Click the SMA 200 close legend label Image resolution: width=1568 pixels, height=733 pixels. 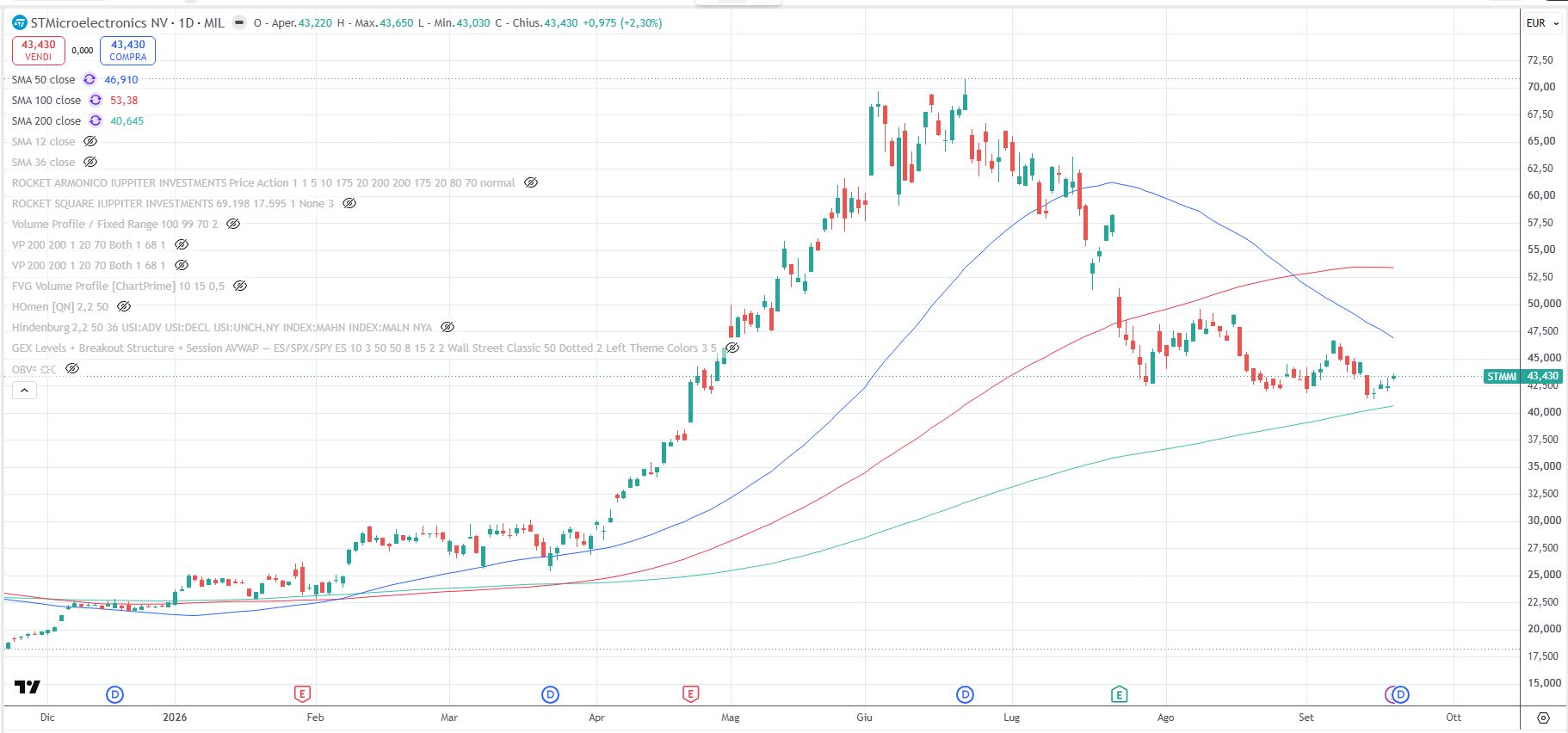tap(46, 120)
